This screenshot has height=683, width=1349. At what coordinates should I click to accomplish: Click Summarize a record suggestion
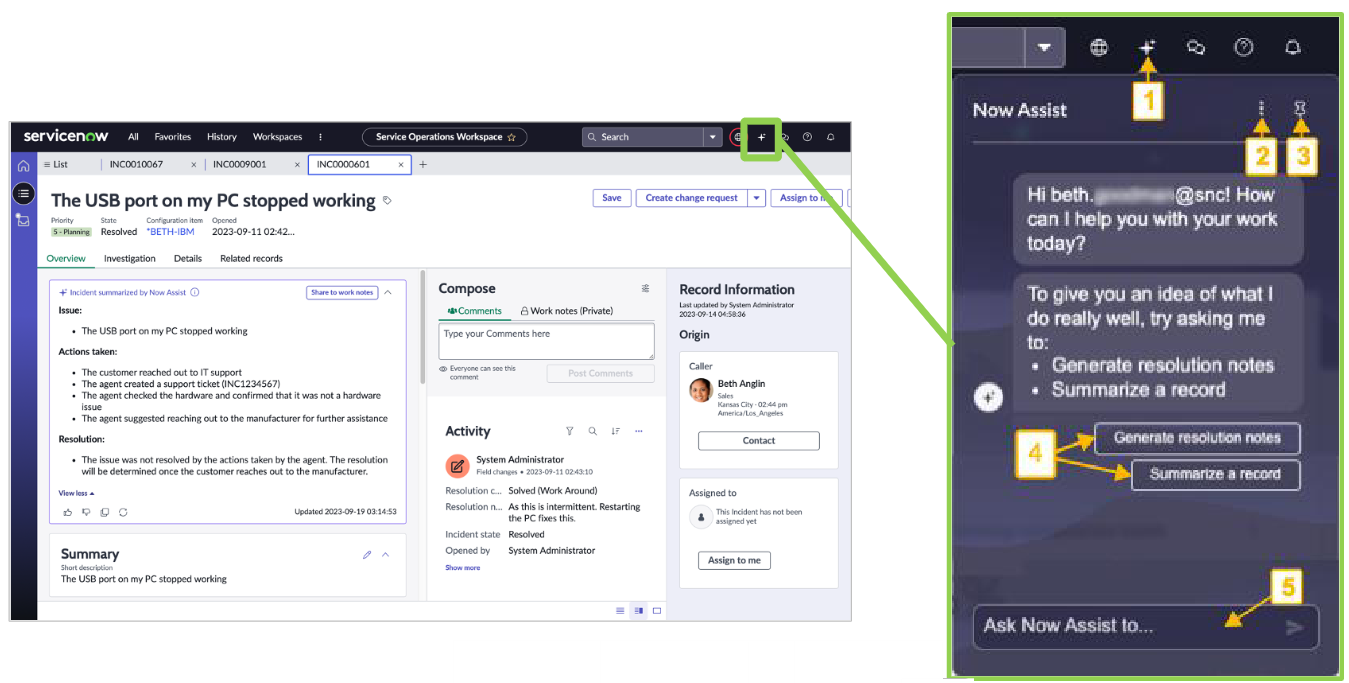(1215, 474)
